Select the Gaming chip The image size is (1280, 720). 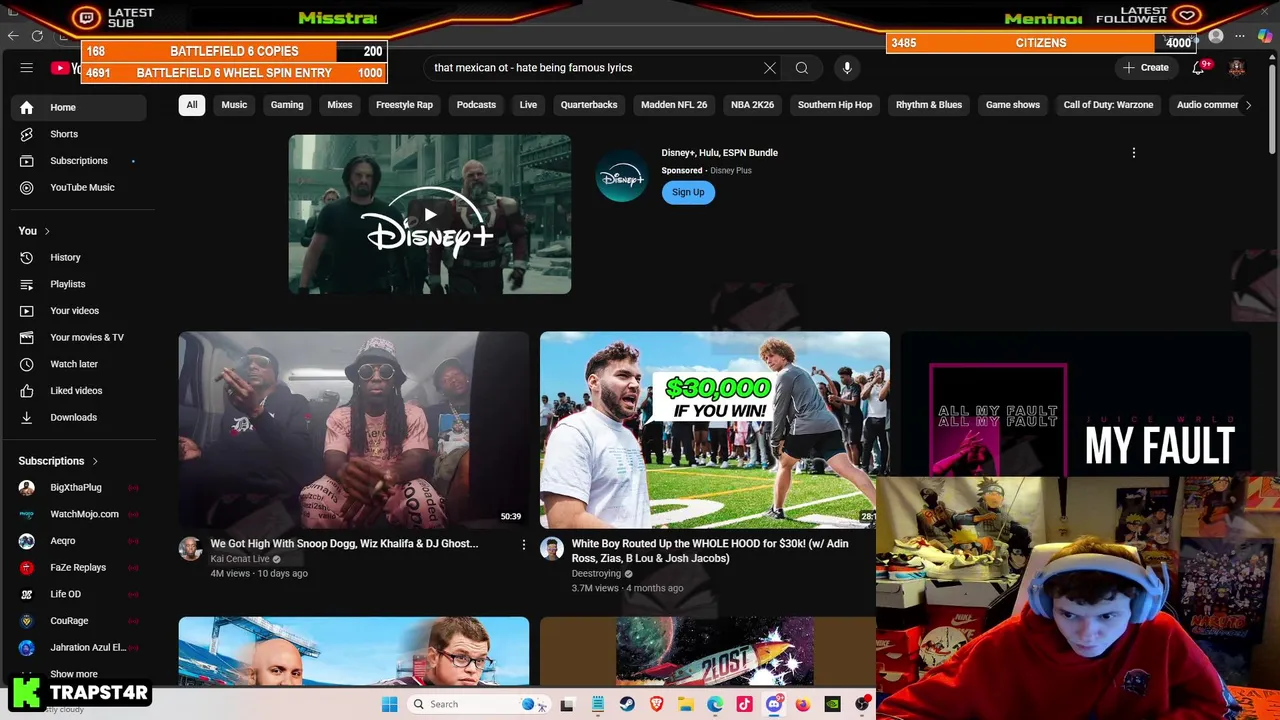[x=287, y=105]
